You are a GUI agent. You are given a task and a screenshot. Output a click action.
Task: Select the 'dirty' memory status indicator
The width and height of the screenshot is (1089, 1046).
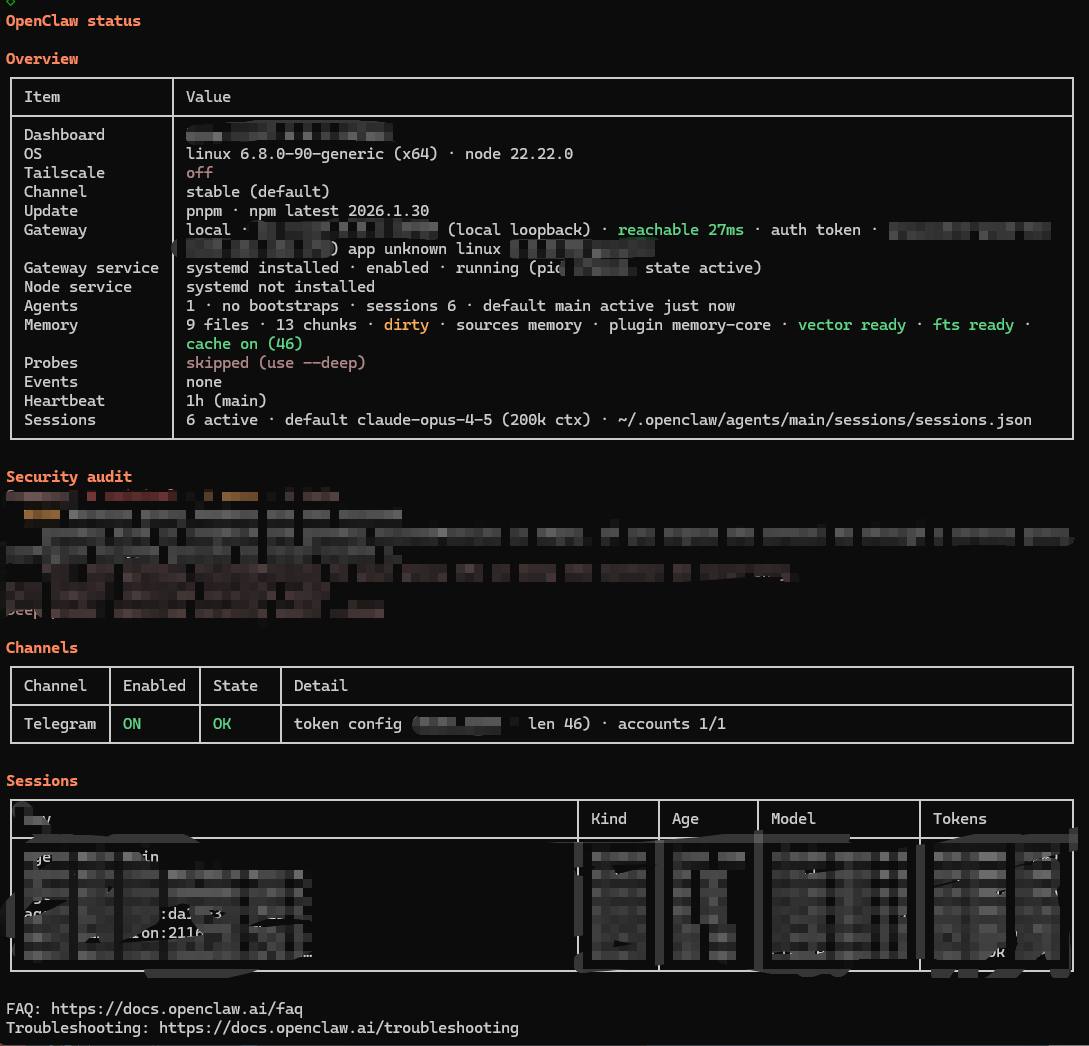(406, 325)
